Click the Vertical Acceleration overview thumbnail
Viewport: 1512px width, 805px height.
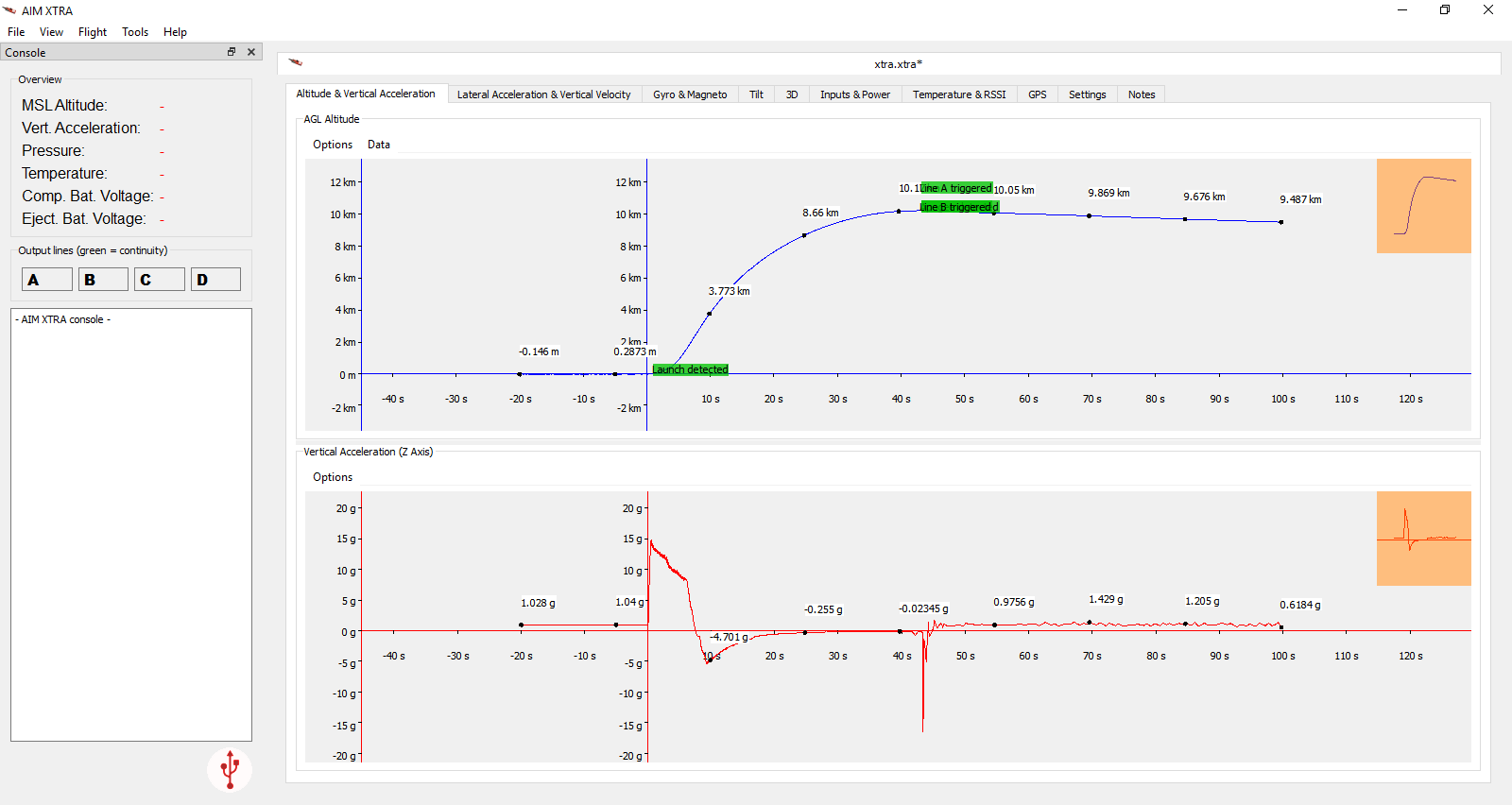1424,539
